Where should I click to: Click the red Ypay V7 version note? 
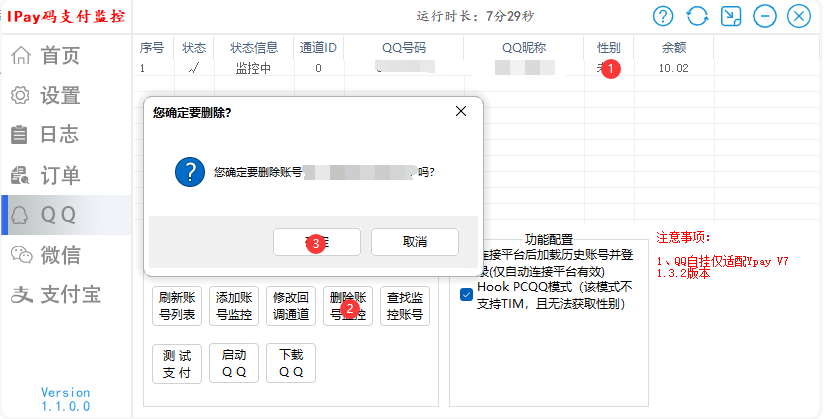click(723, 267)
